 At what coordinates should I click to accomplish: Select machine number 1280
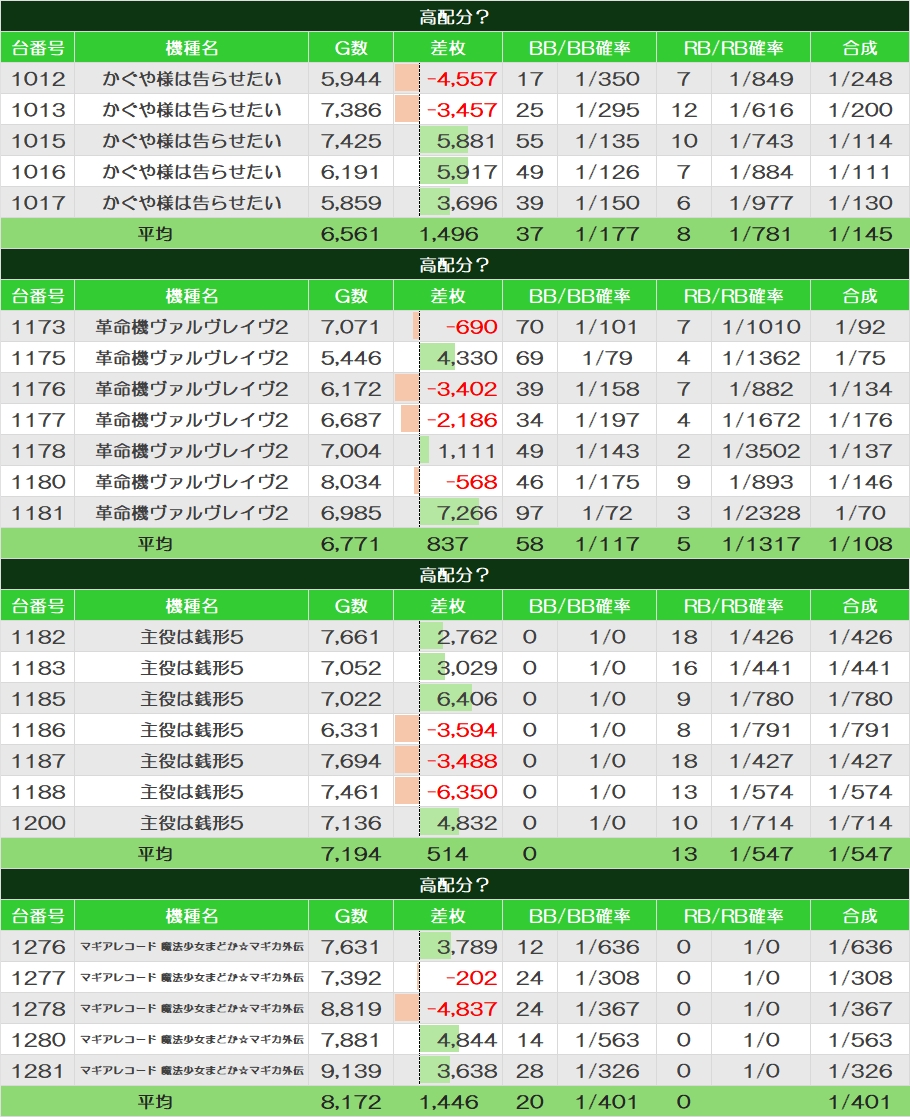tap(38, 1039)
